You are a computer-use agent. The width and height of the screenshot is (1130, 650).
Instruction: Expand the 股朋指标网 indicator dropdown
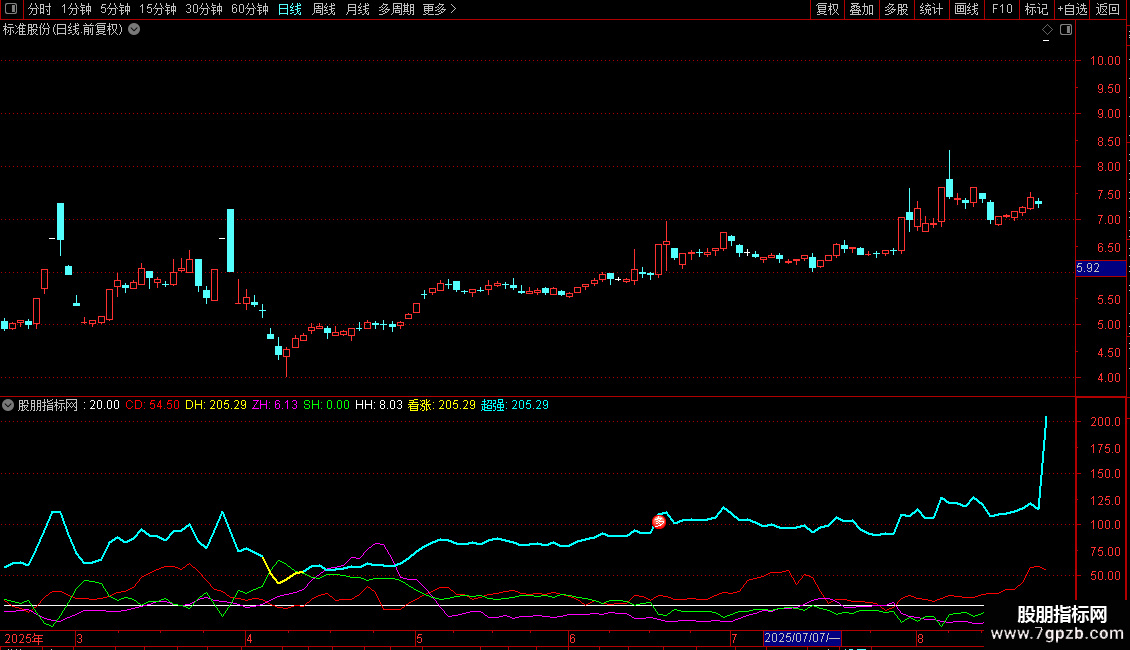[x=9, y=405]
